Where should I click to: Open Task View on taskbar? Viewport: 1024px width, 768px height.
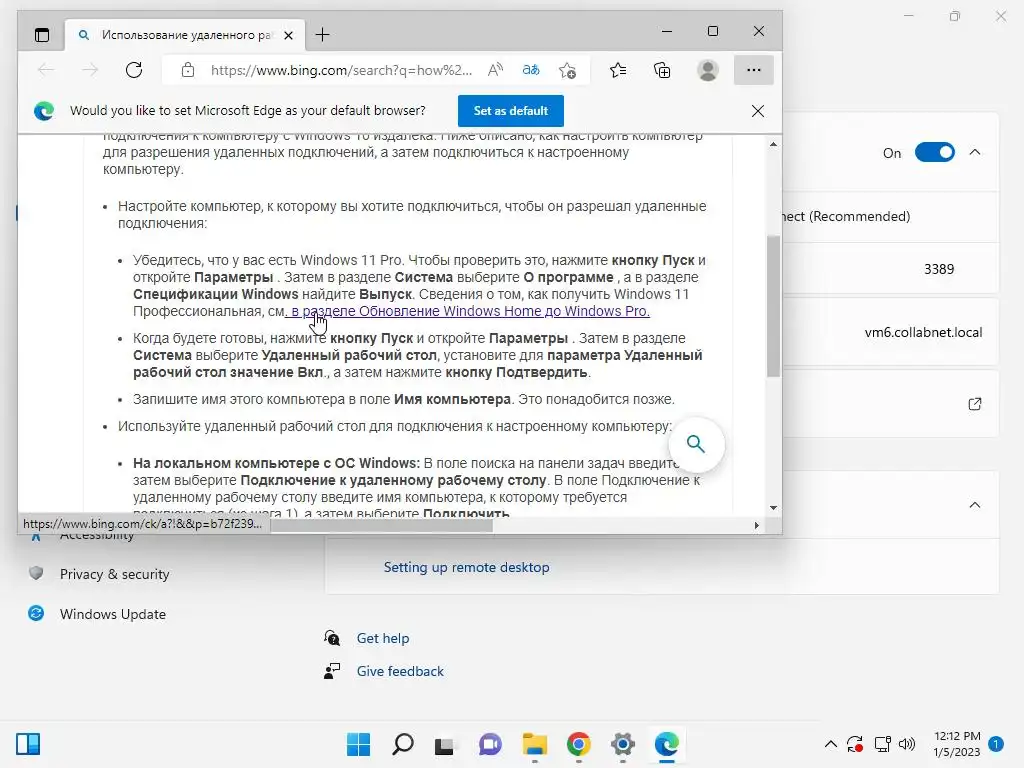tap(445, 744)
